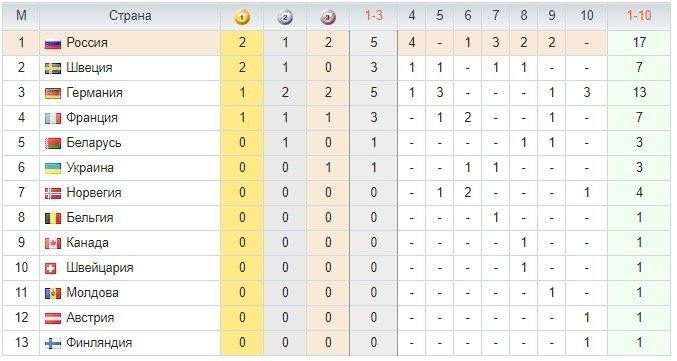Click the gold medal column icon
The width and height of the screenshot is (677, 361).
[x=242, y=17]
